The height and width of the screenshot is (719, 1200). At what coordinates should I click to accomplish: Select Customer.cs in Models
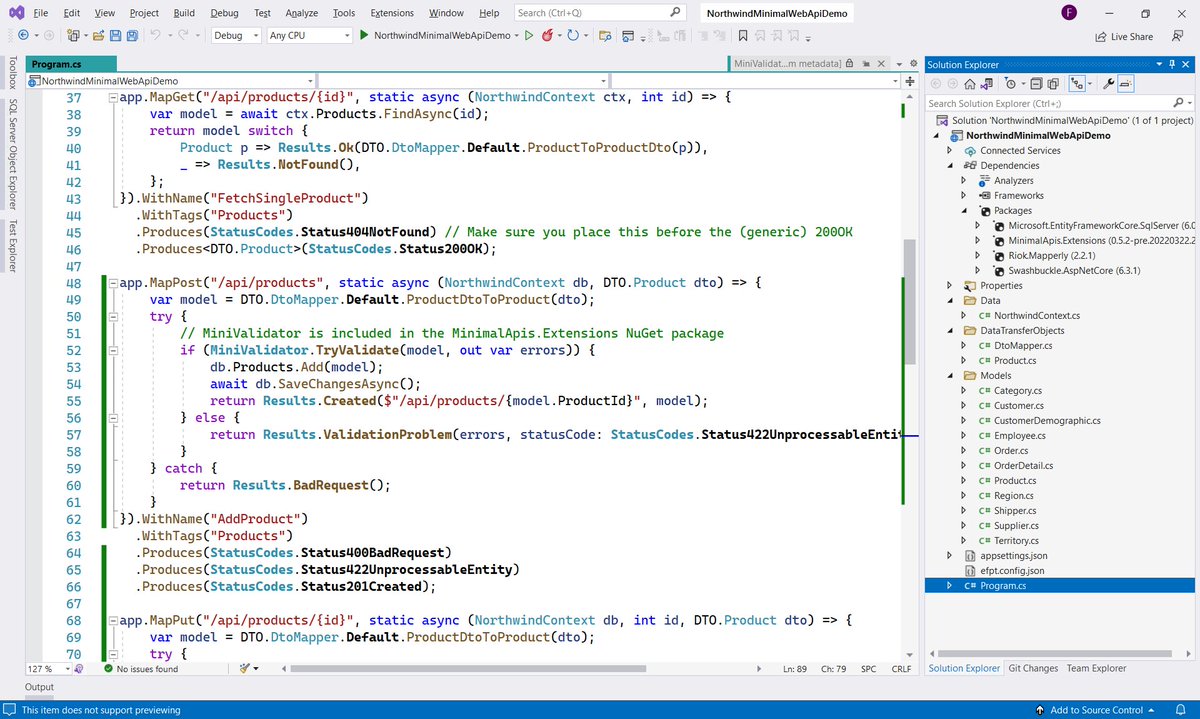(1018, 406)
